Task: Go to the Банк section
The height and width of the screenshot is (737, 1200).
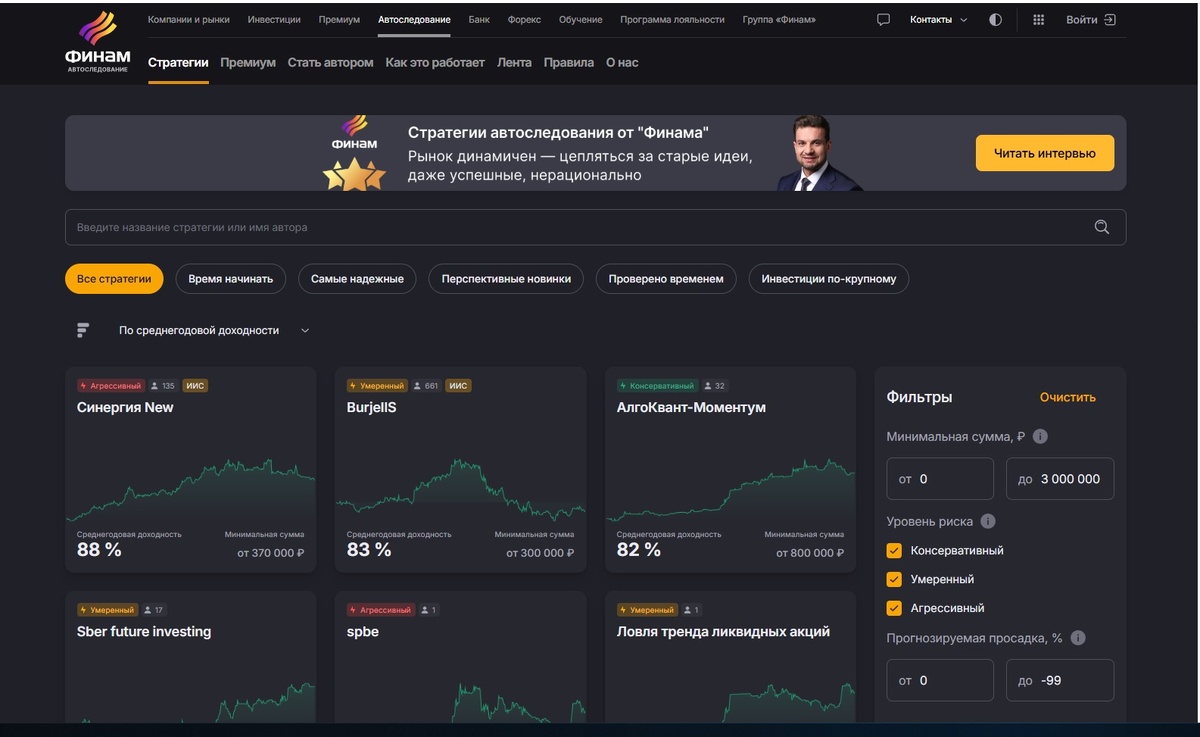Action: pyautogui.click(x=479, y=20)
